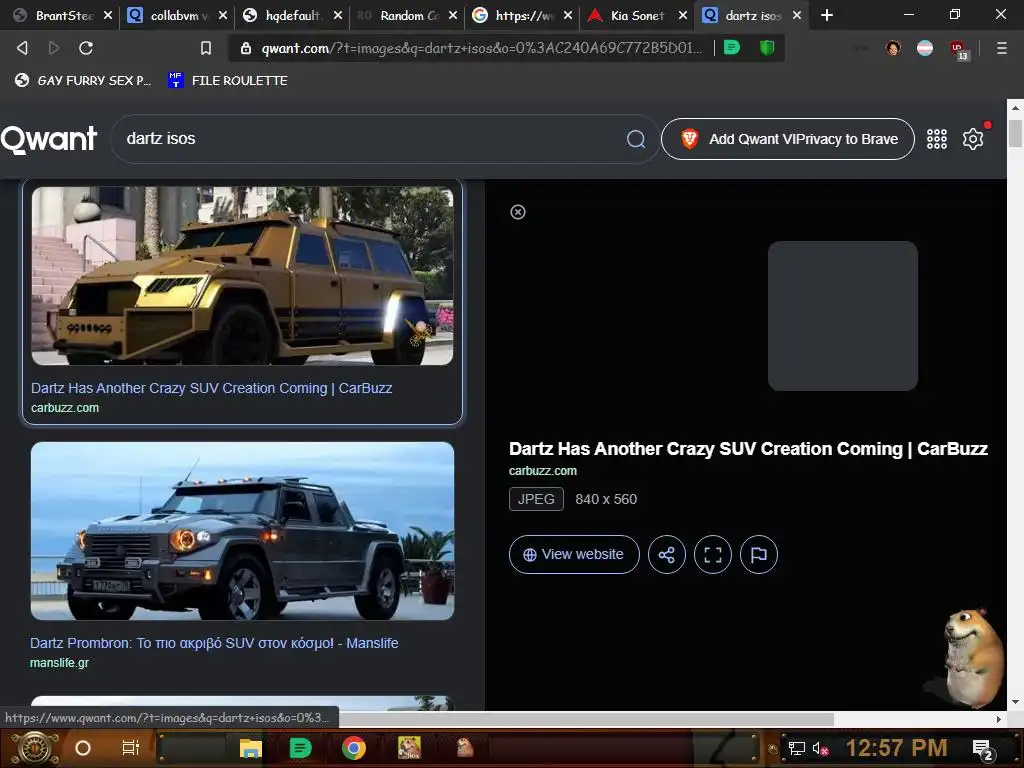The width and height of the screenshot is (1024, 768).
Task: Switch to the Kia Sonet tab
Action: pyautogui.click(x=637, y=15)
